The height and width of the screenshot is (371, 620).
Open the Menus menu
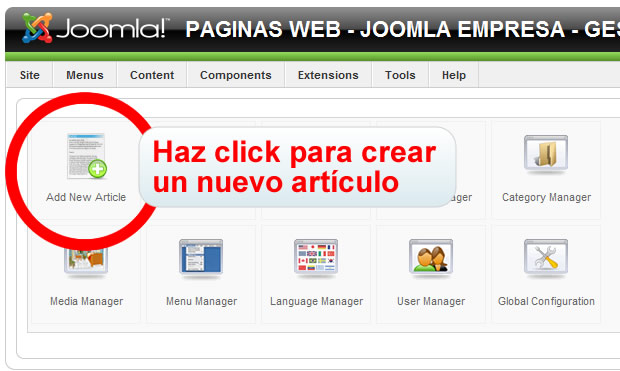click(x=85, y=75)
